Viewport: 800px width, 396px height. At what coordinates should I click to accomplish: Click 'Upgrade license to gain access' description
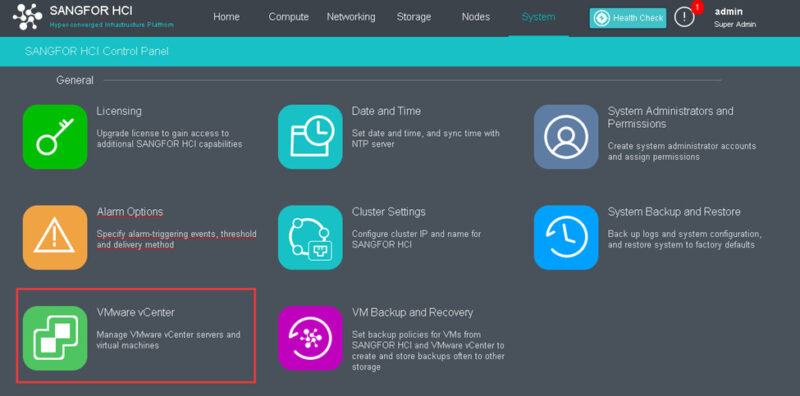click(169, 138)
